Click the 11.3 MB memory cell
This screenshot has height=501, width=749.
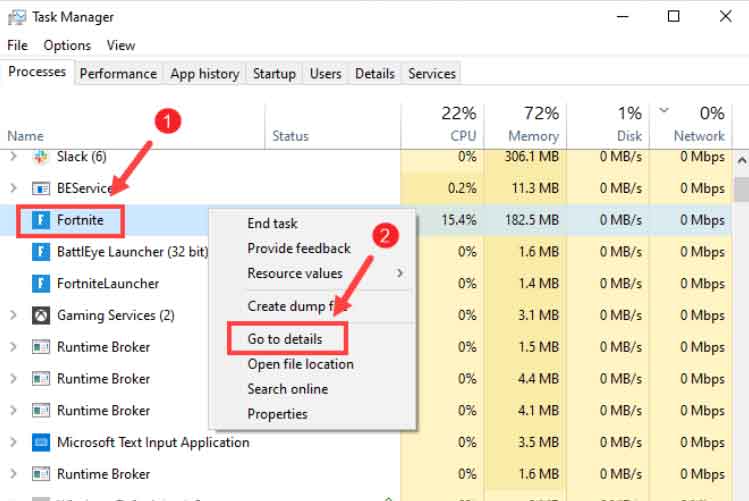(535, 188)
